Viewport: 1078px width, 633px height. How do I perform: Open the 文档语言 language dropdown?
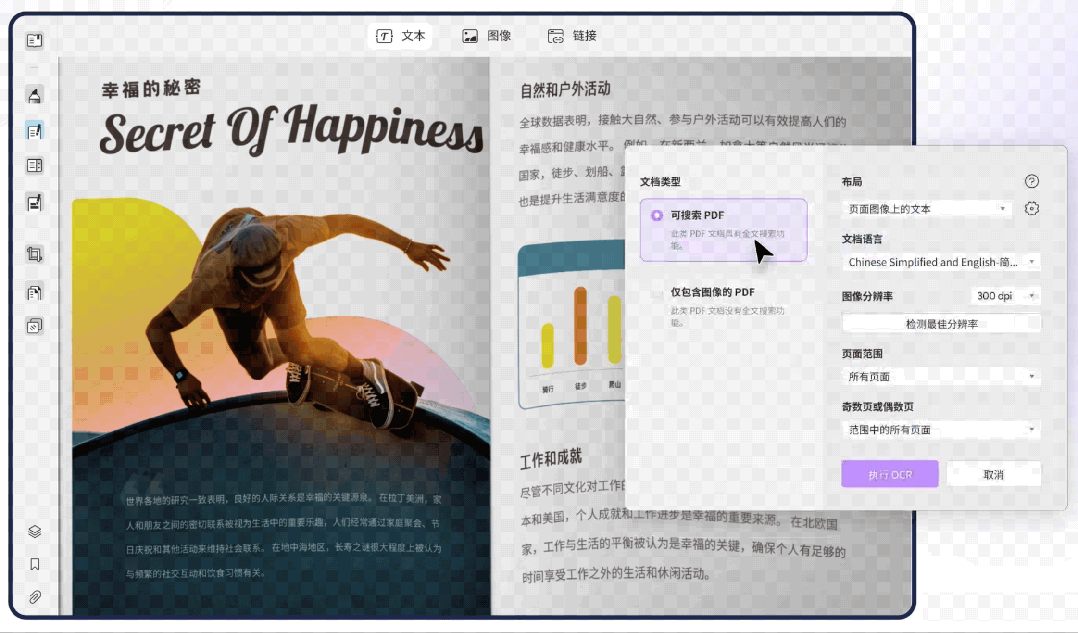(940, 262)
